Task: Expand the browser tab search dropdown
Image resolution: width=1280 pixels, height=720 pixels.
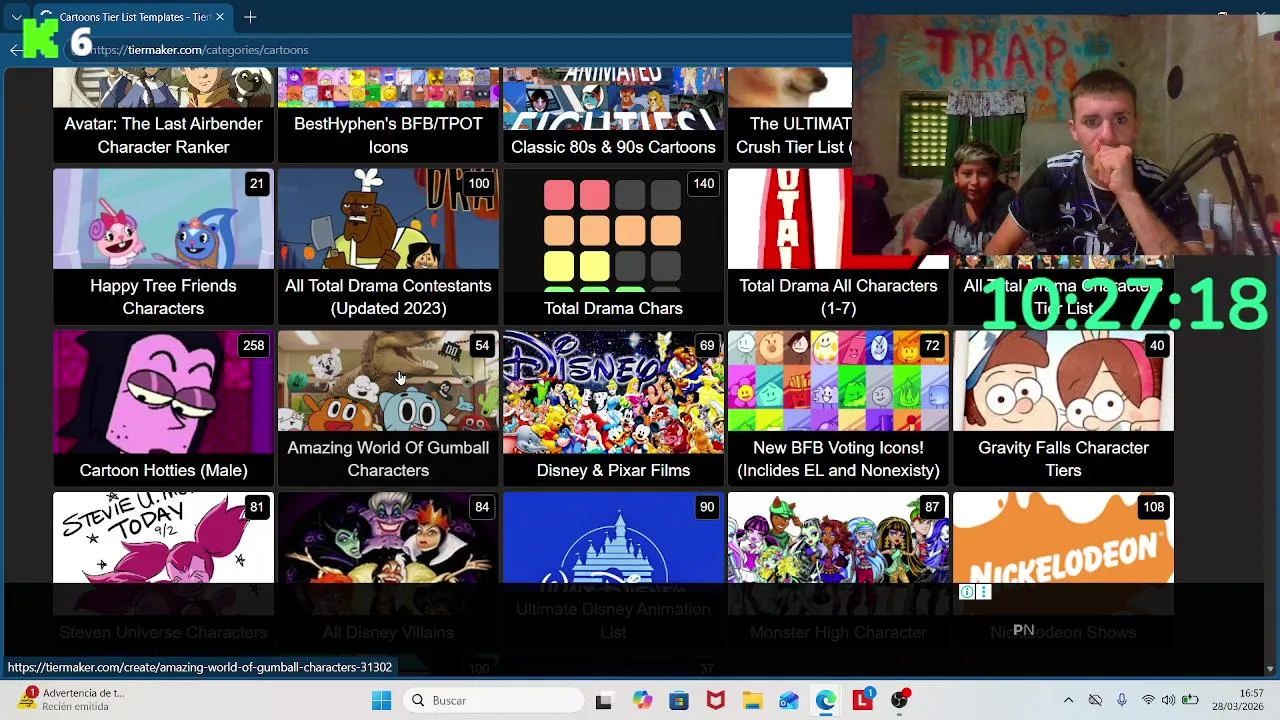Action: tap(16, 17)
